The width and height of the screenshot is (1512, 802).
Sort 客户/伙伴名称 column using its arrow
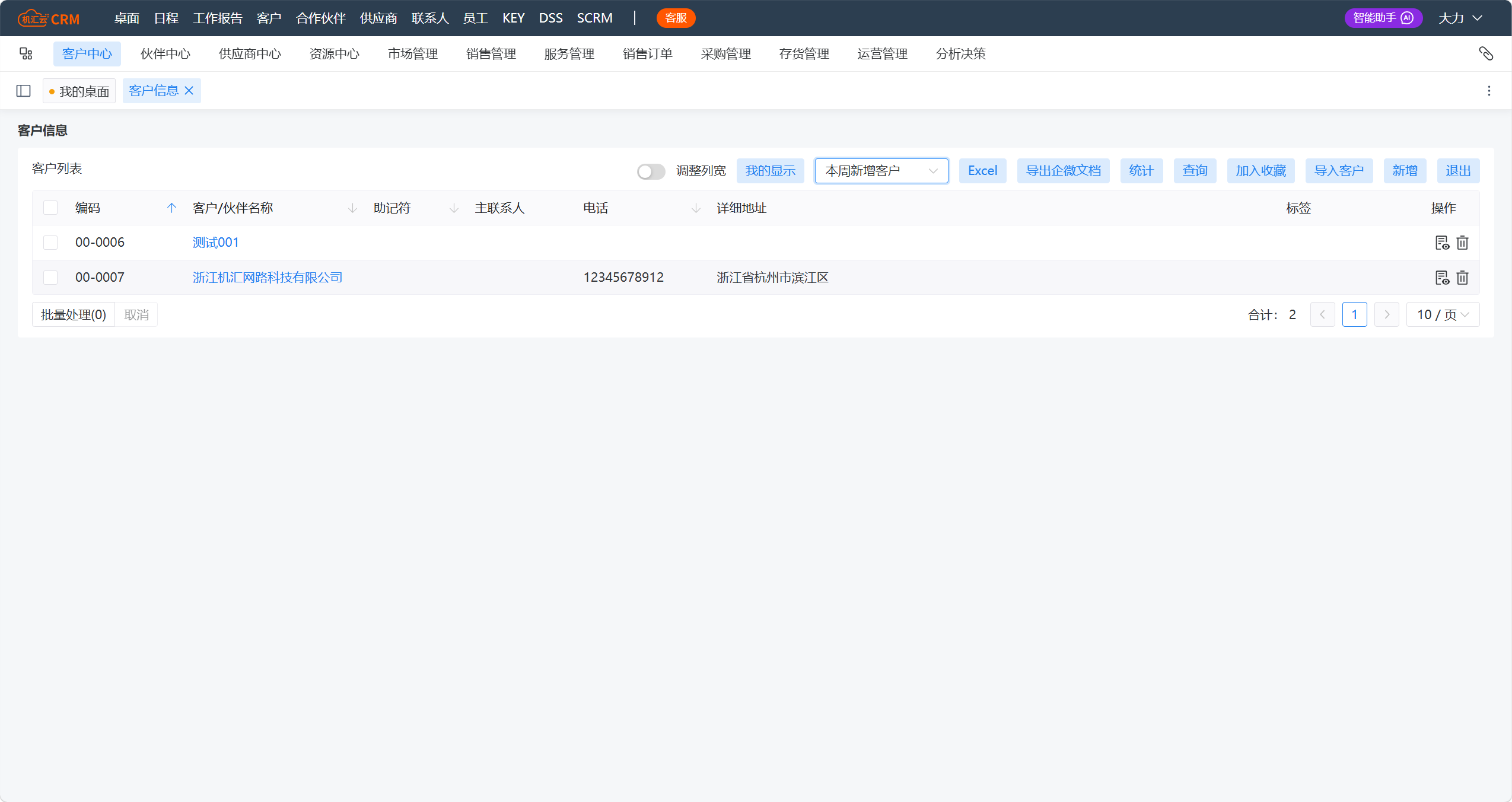(352, 208)
